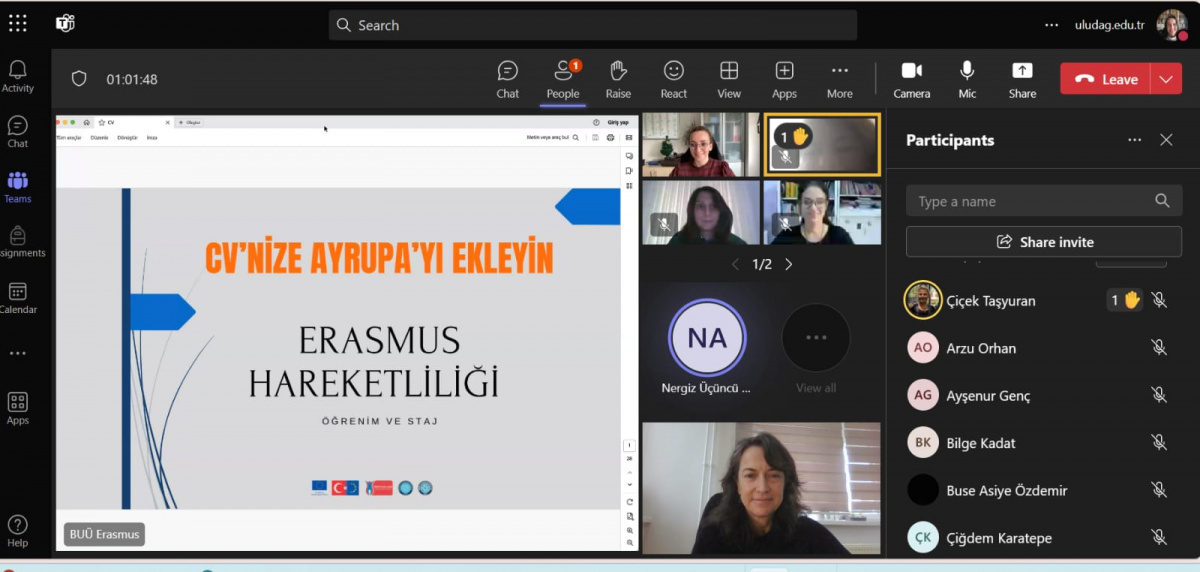Screen dimensions: 1200x572
Task: Share your screen content
Action: pos(1022,80)
